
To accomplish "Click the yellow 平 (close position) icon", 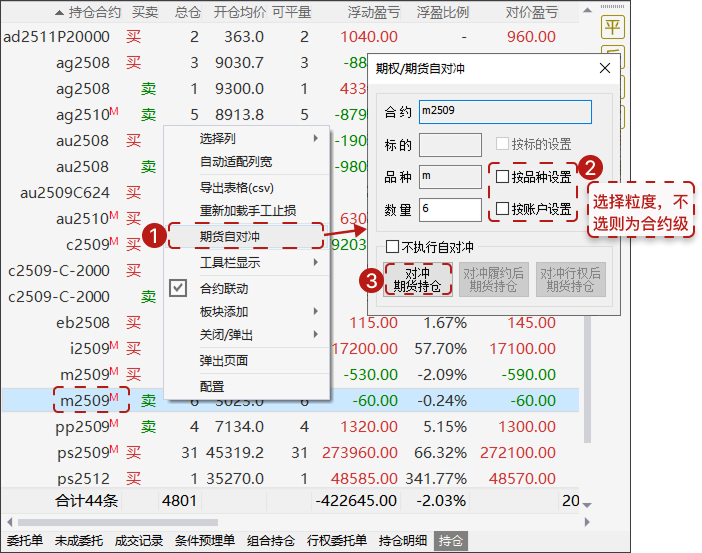I will pos(612,27).
